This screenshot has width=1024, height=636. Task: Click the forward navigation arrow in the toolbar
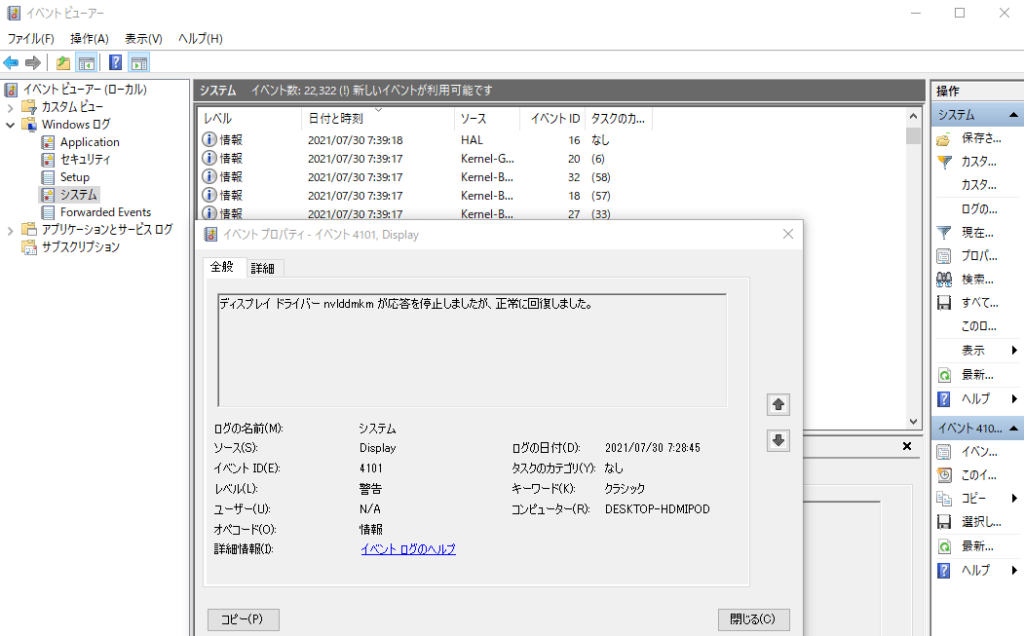pyautogui.click(x=32, y=62)
